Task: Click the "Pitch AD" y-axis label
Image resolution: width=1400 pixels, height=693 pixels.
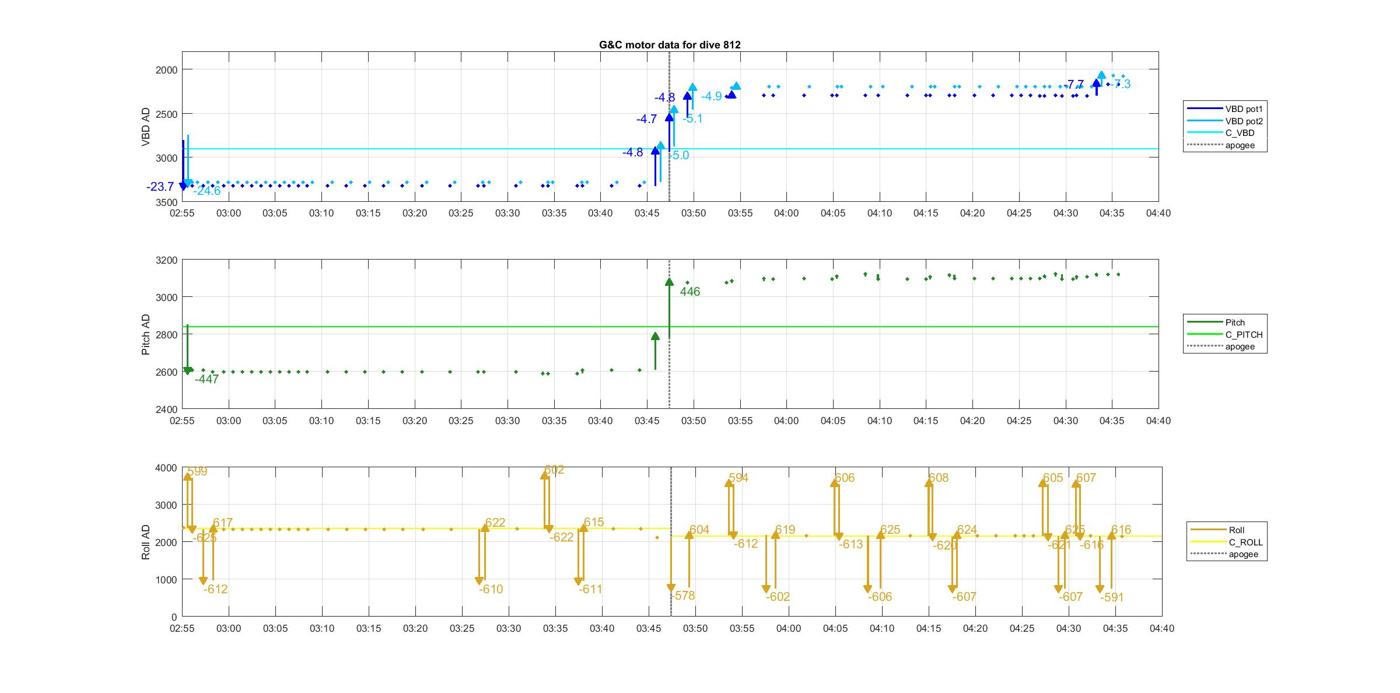Action: pyautogui.click(x=146, y=335)
